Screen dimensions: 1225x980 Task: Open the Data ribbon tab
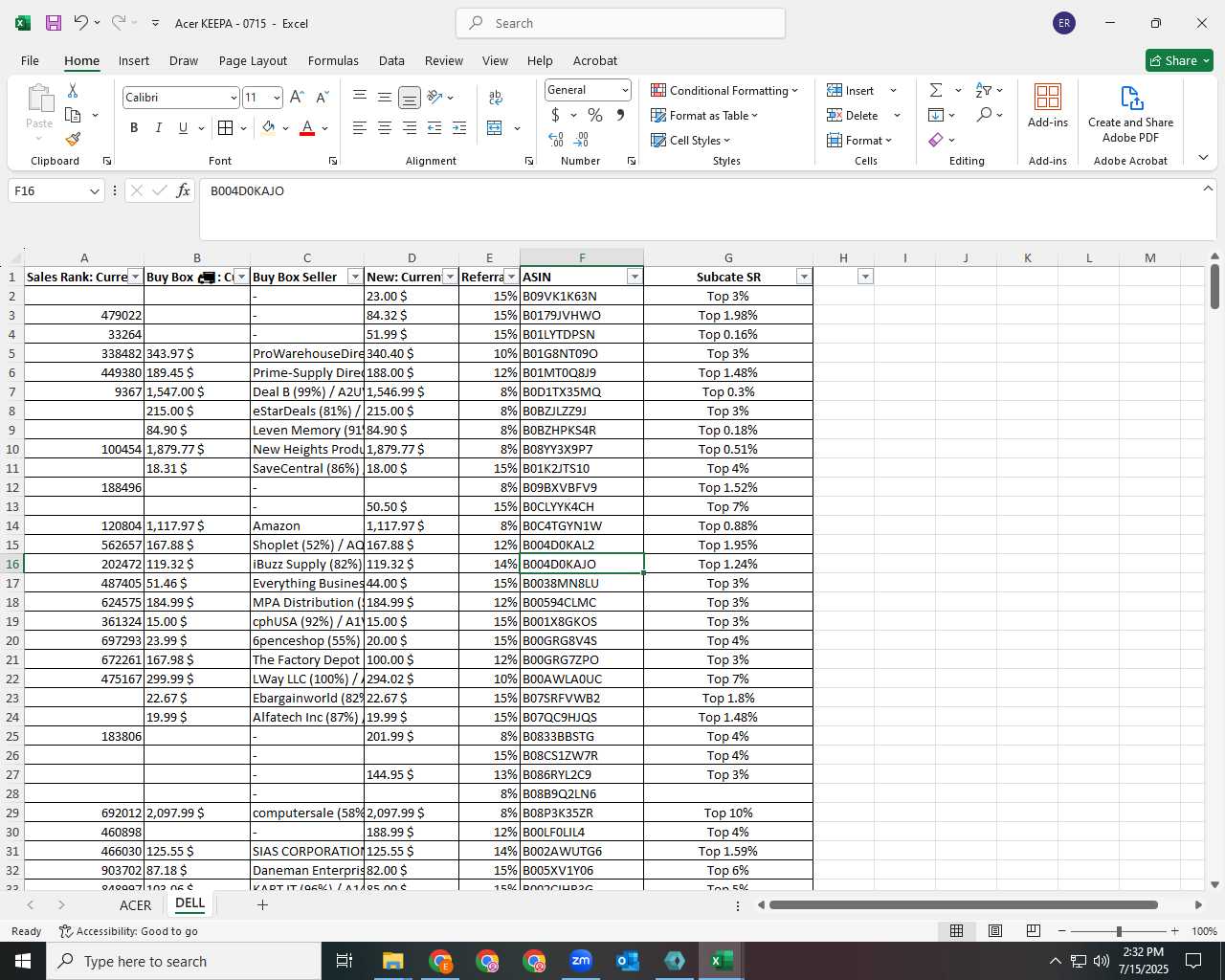click(391, 60)
